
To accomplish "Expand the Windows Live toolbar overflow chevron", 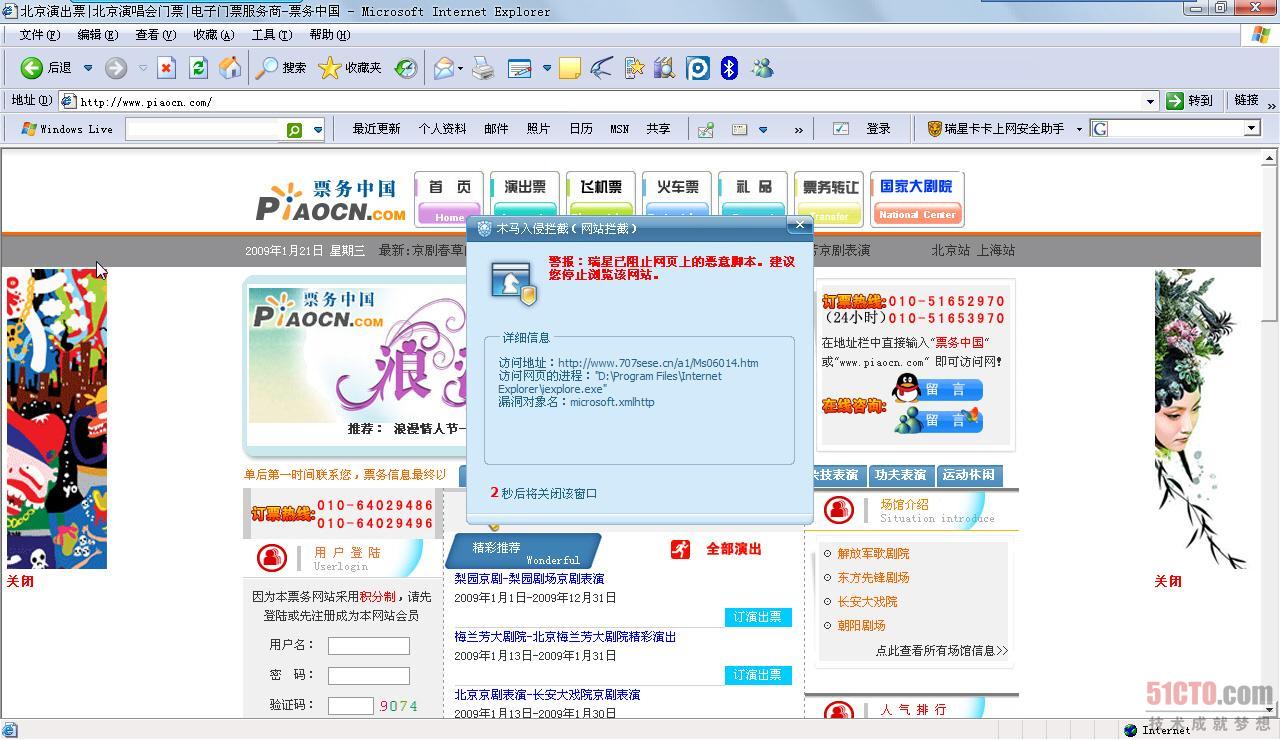I will [798, 129].
